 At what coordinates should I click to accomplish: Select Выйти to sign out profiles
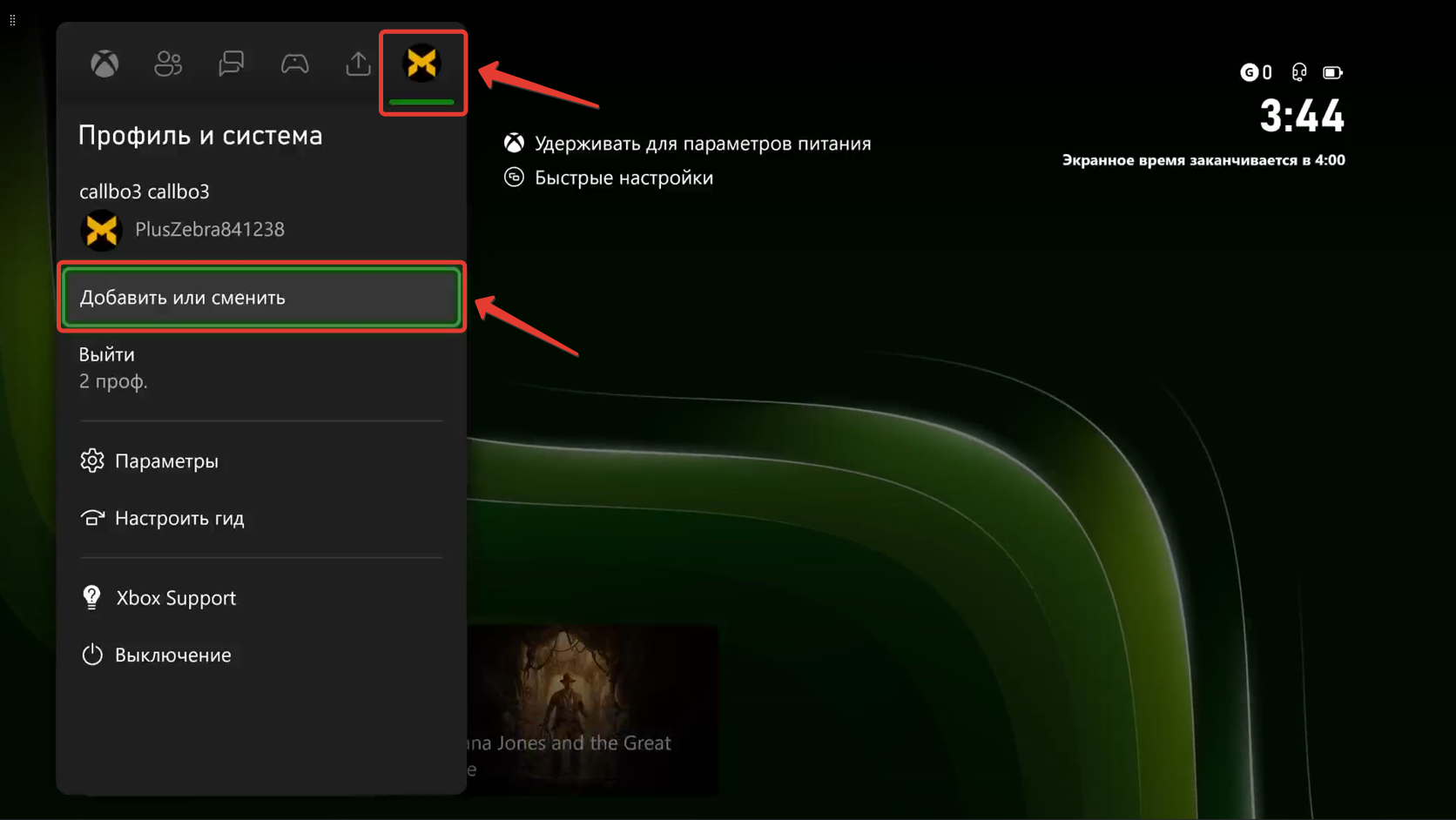pos(107,354)
